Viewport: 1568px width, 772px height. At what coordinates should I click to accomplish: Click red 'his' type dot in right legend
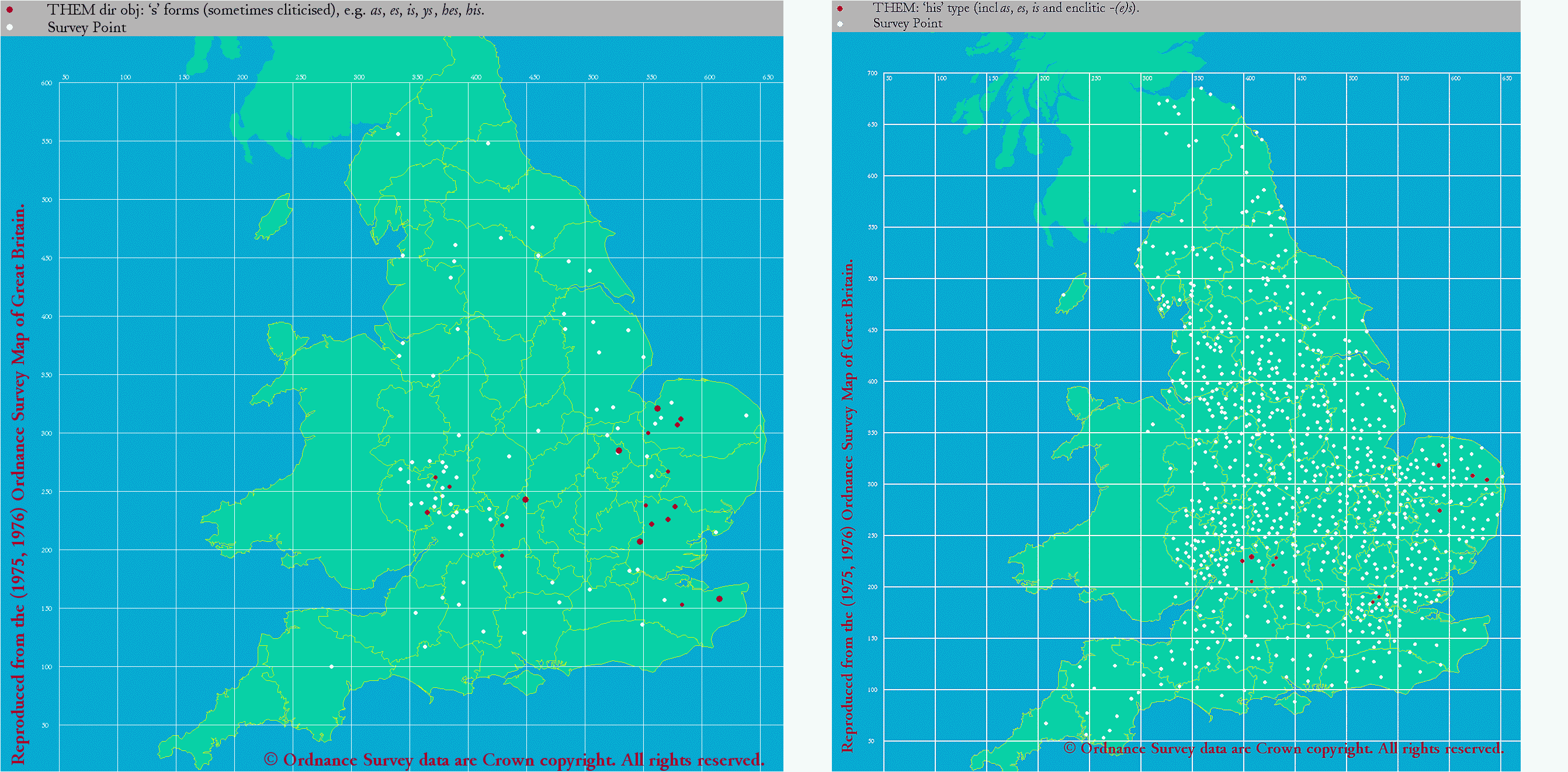(x=840, y=9)
